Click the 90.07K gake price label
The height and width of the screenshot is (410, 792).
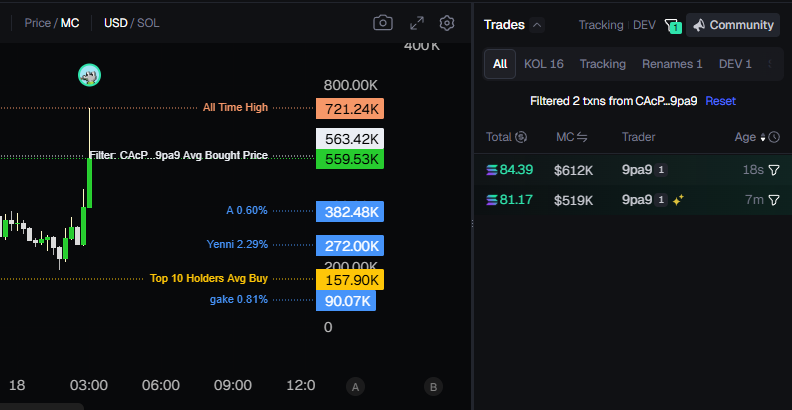(x=346, y=301)
